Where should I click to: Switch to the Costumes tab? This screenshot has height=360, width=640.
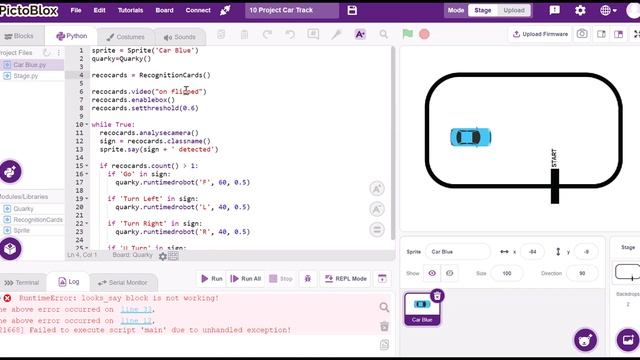[x=125, y=37]
